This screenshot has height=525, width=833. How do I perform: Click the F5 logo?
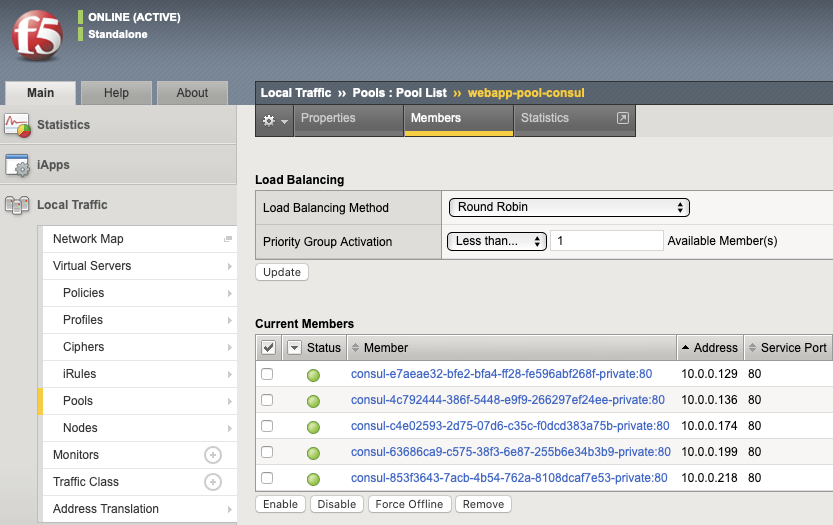37,35
